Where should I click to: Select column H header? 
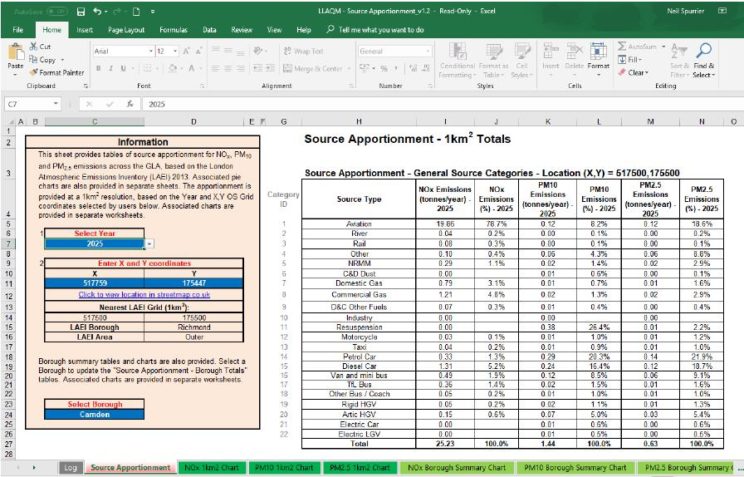click(x=359, y=122)
